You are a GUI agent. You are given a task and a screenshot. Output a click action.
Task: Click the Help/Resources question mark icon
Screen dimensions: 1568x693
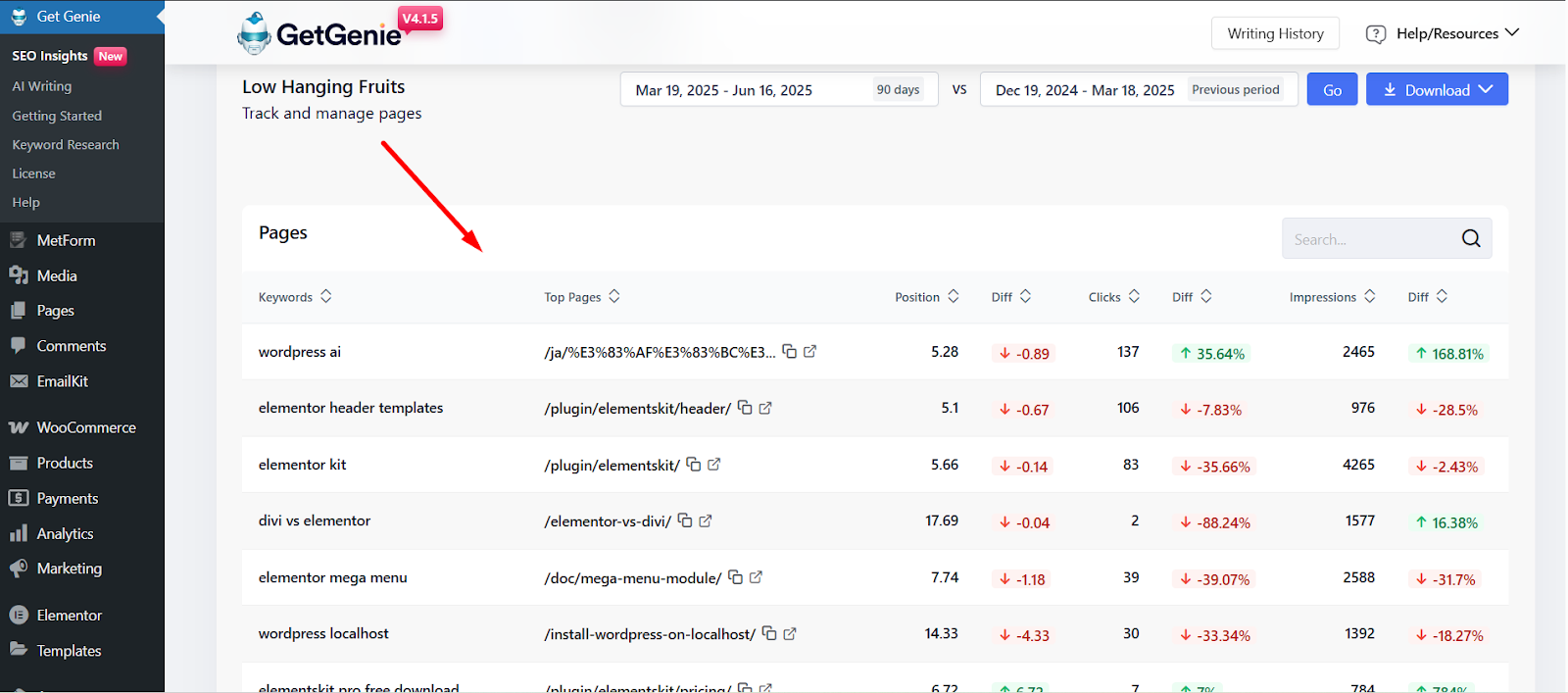(1376, 33)
